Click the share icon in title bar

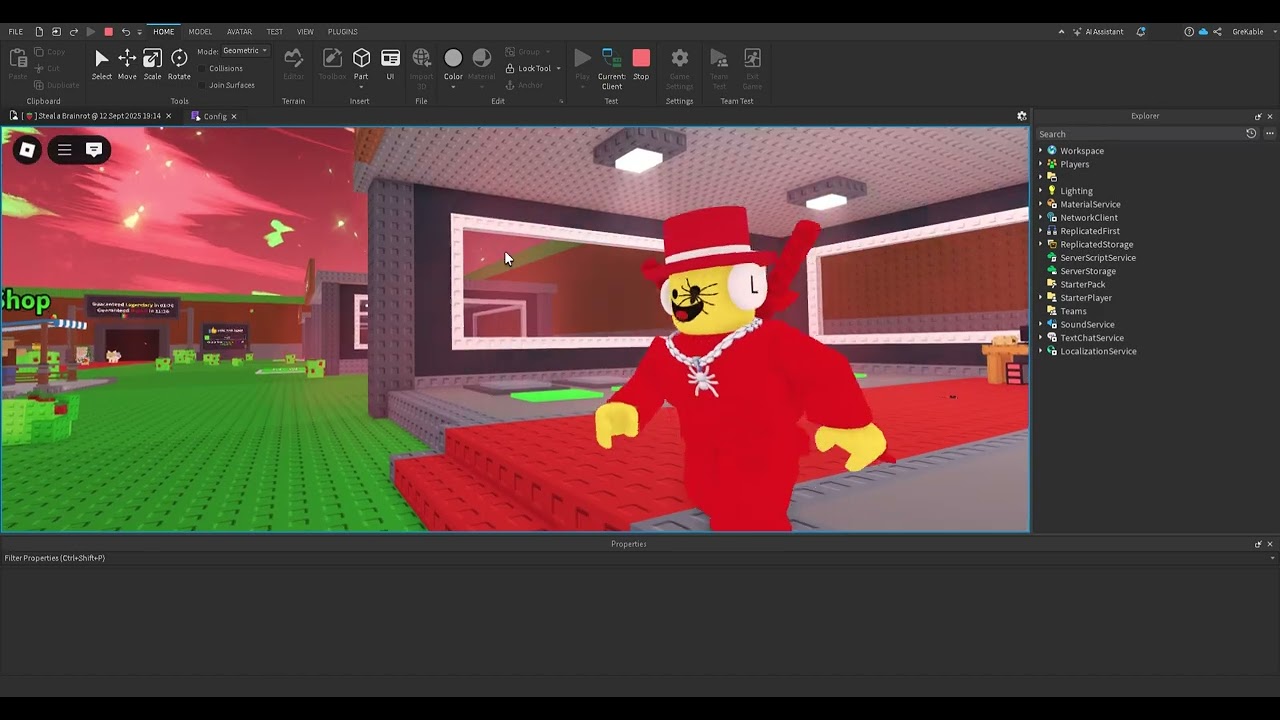1217,31
